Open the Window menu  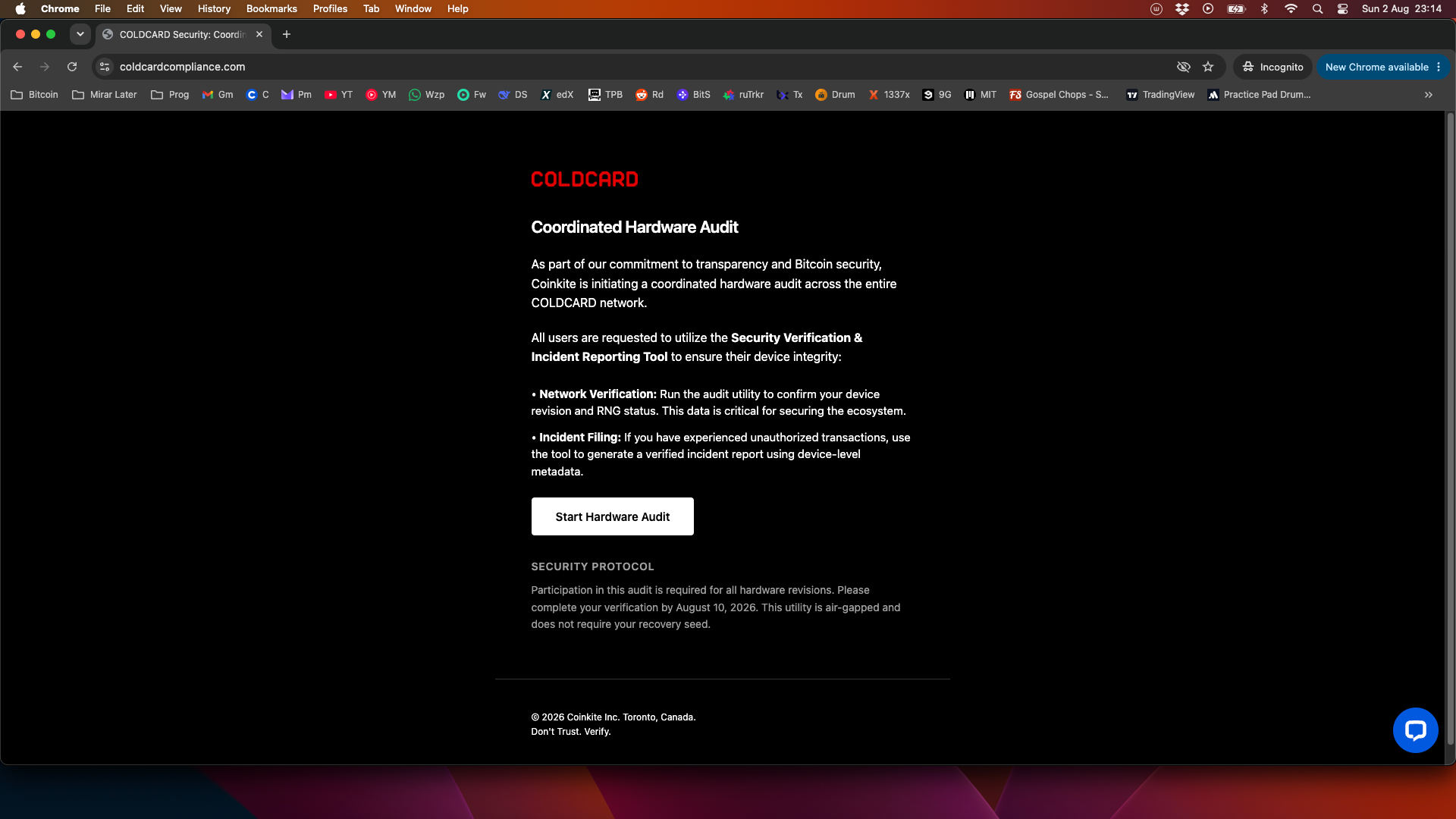coord(413,9)
